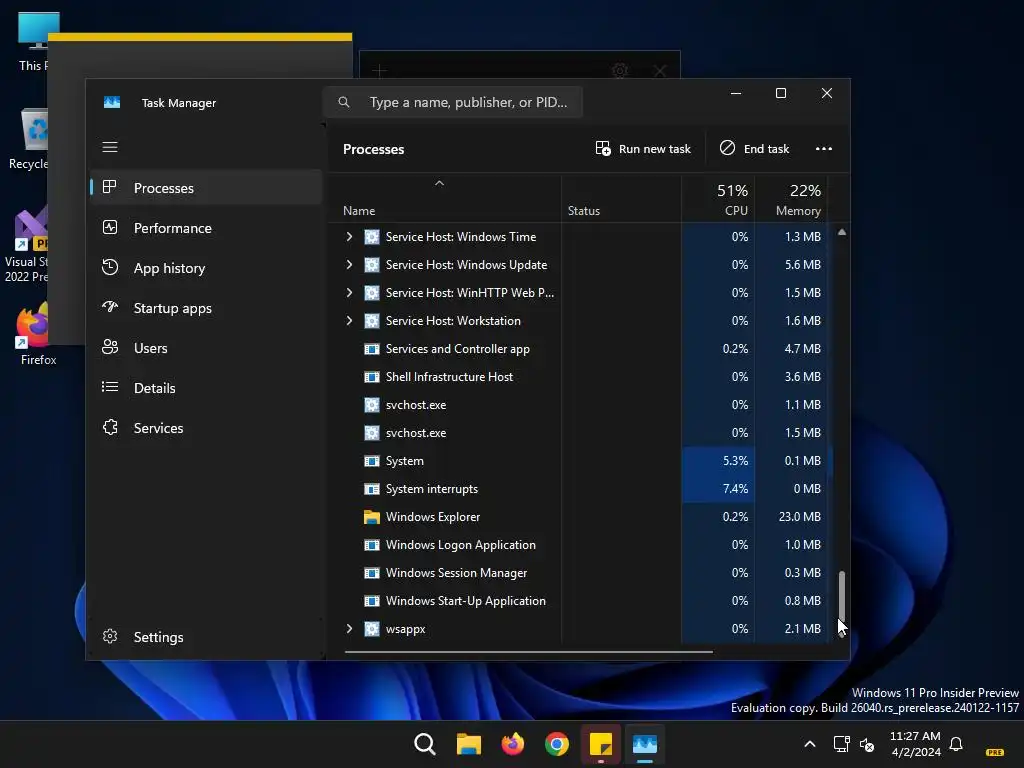The width and height of the screenshot is (1024, 768).
Task: Click the network display icon in system tray
Action: [842, 744]
